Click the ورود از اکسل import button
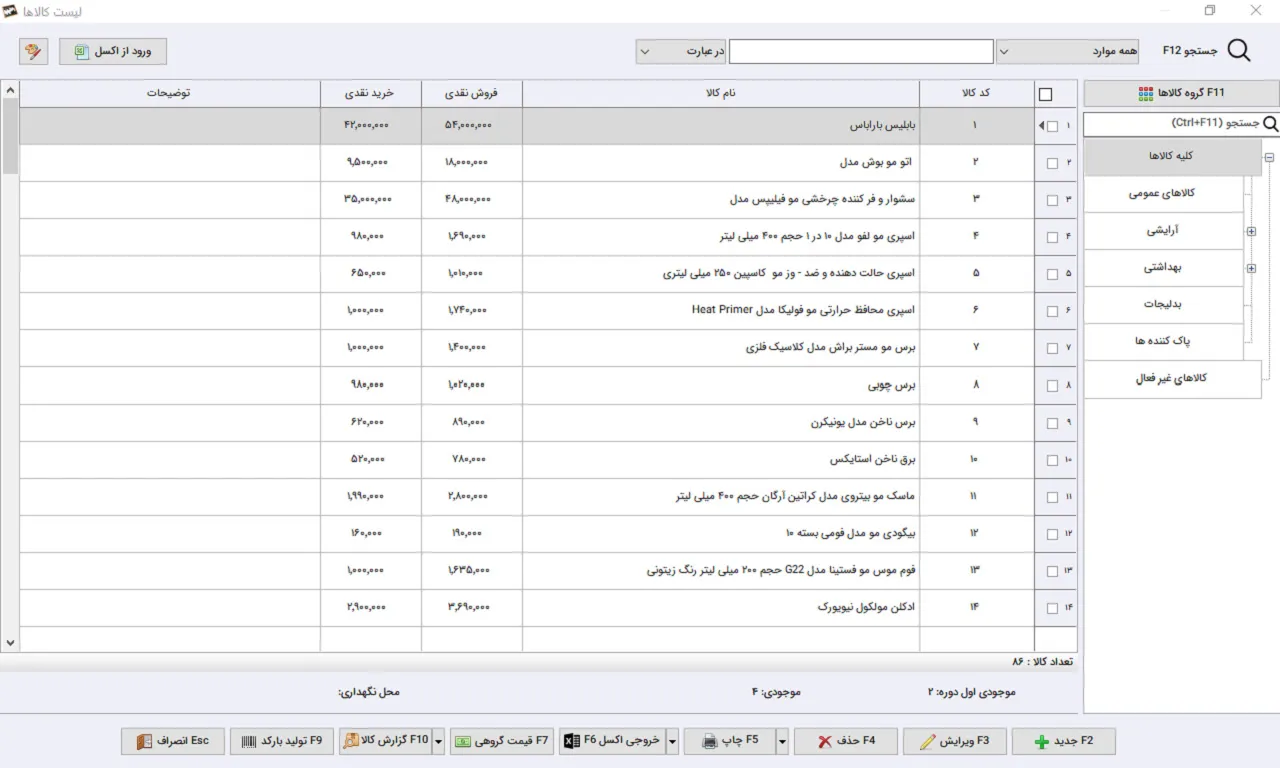 coord(113,51)
